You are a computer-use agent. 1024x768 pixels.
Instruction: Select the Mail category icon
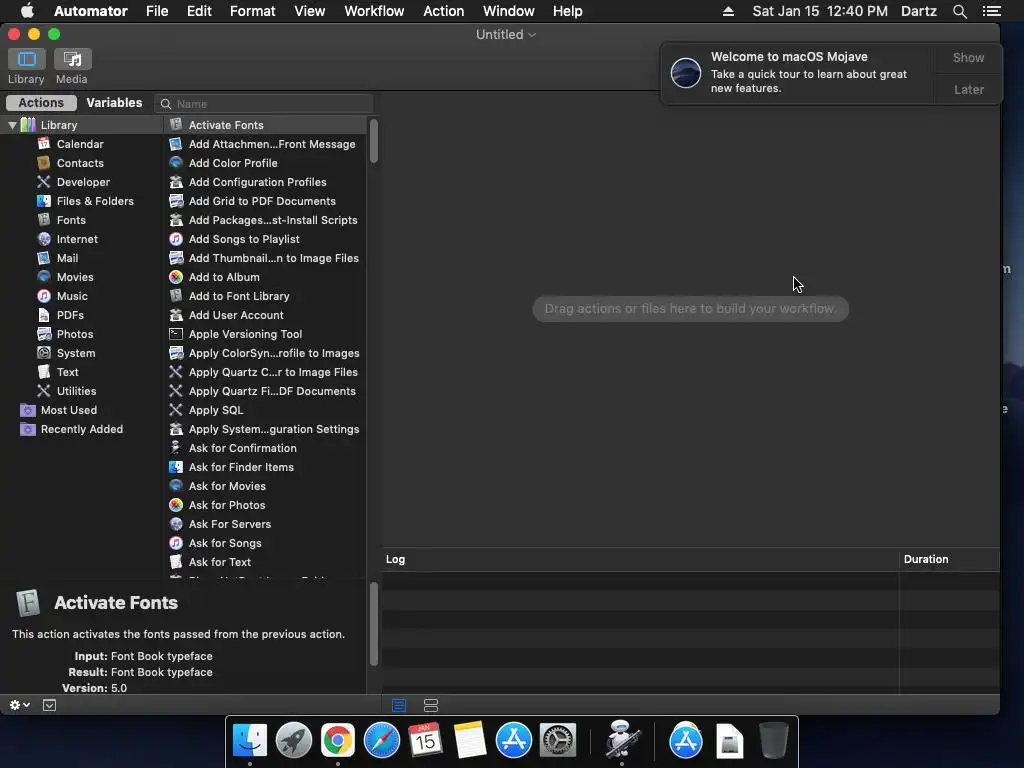click(x=44, y=258)
